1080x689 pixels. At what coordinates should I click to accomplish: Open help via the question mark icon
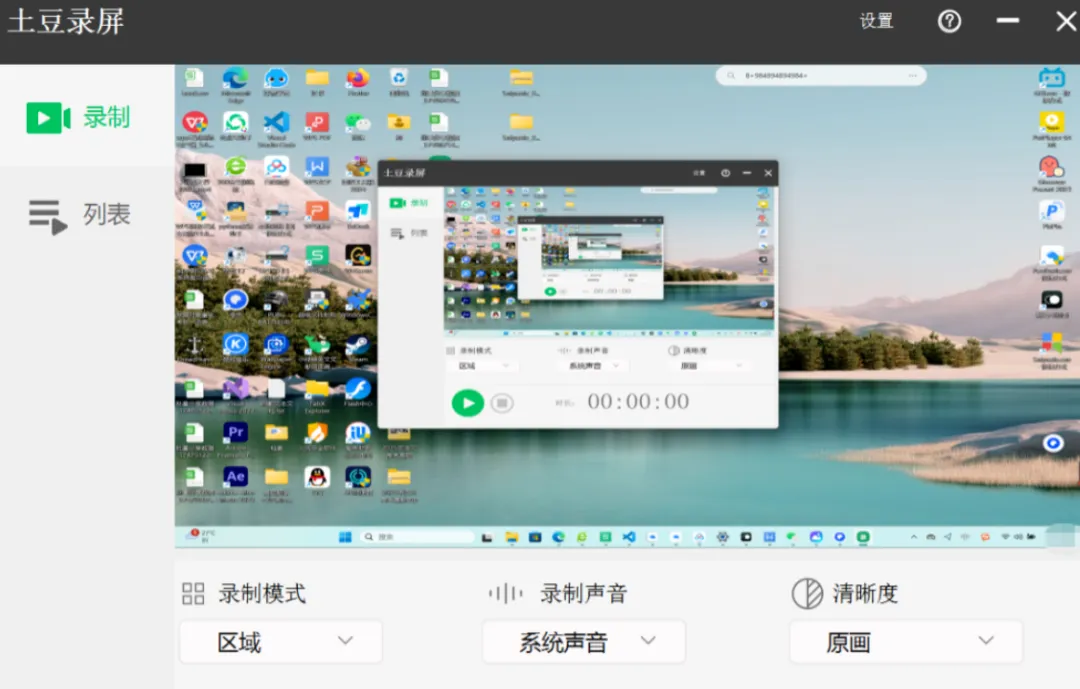coord(949,21)
